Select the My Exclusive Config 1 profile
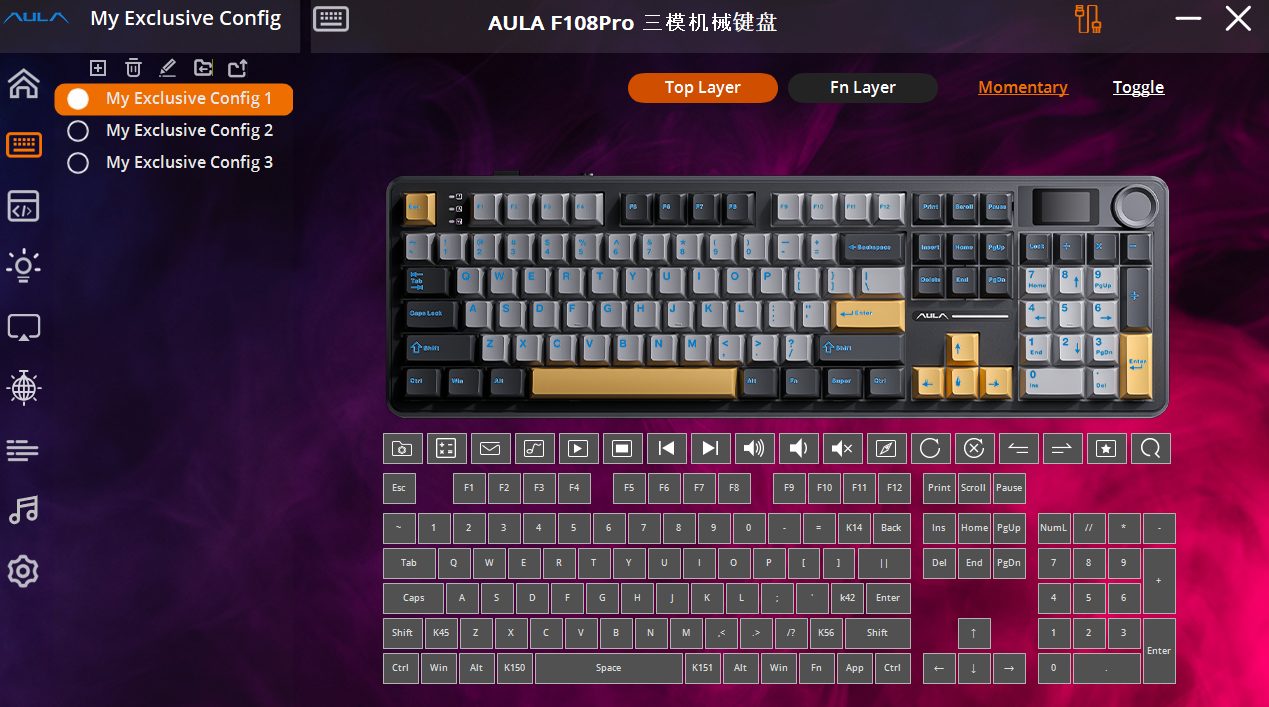 (x=174, y=99)
